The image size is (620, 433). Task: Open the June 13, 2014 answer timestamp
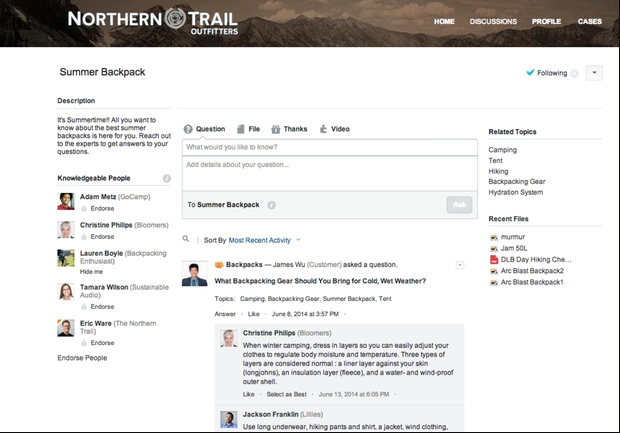[x=354, y=394]
